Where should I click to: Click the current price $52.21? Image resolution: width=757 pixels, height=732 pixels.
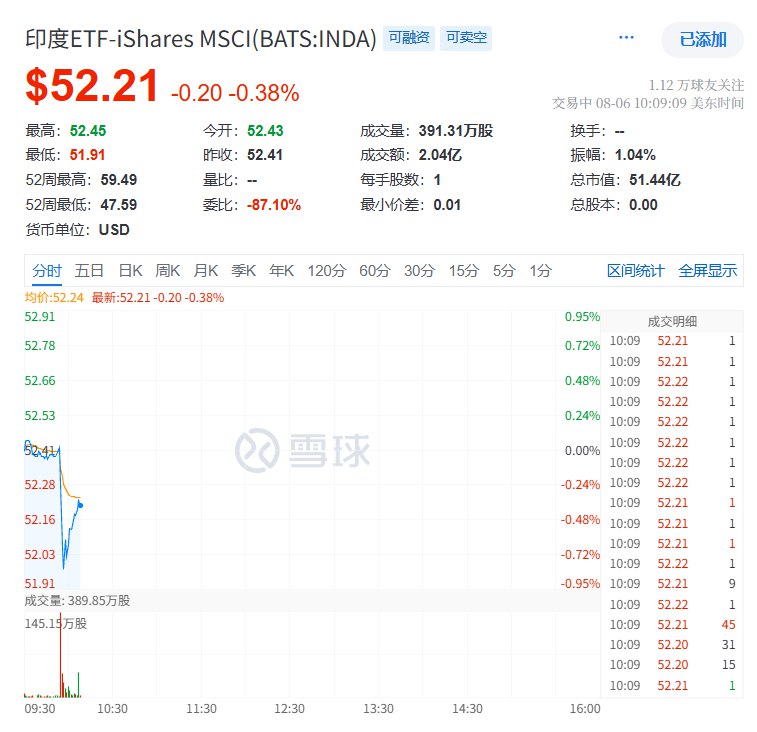coord(92,86)
